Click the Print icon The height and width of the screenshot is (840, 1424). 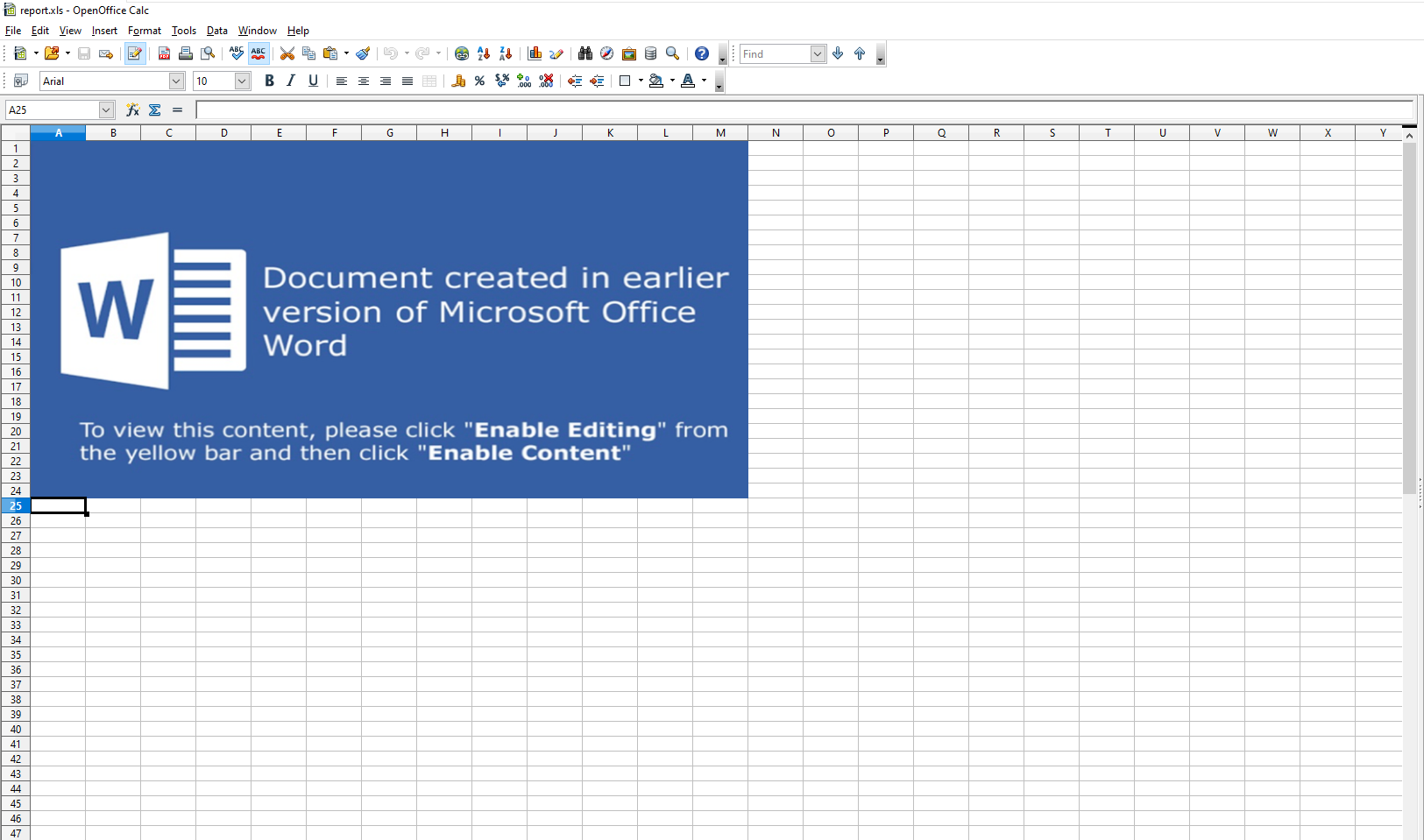186,53
